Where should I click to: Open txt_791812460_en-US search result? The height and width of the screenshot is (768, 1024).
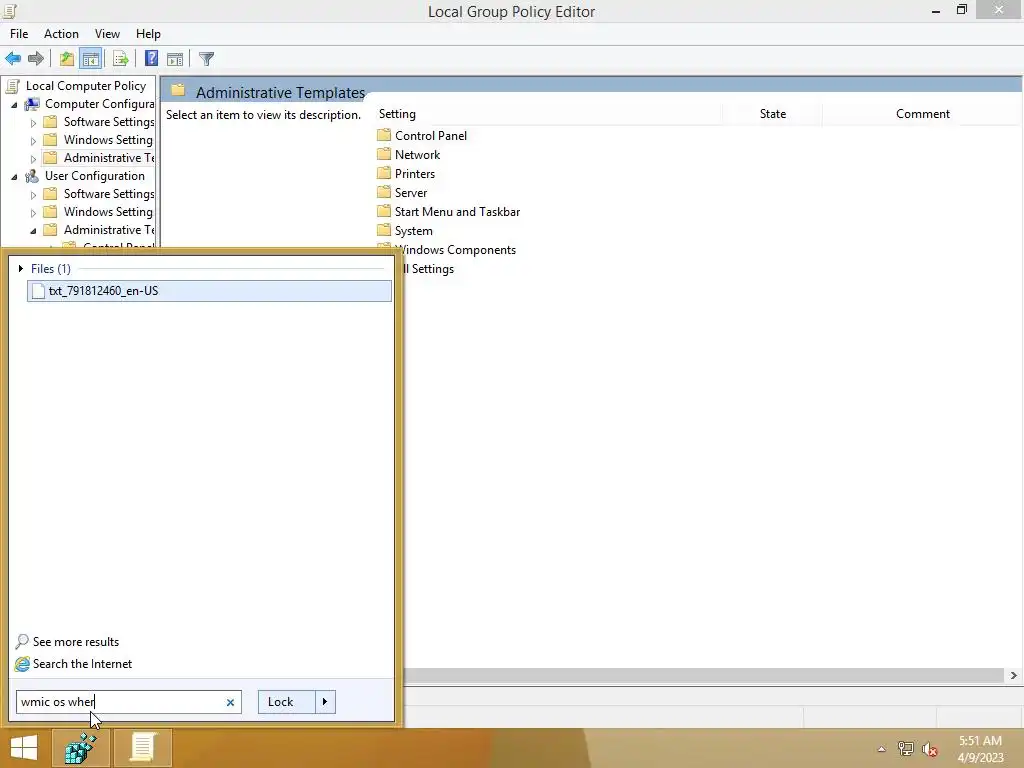(210, 291)
